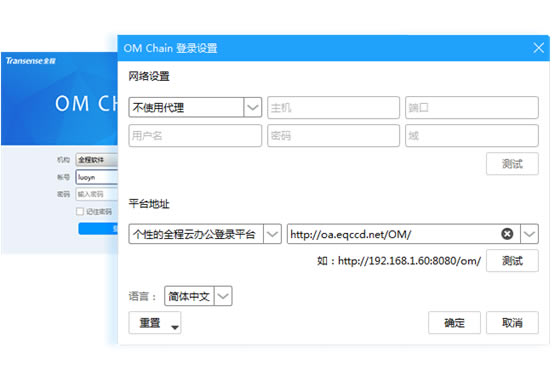Click the 域 domain input field
The image size is (560, 380).
(x=472, y=135)
